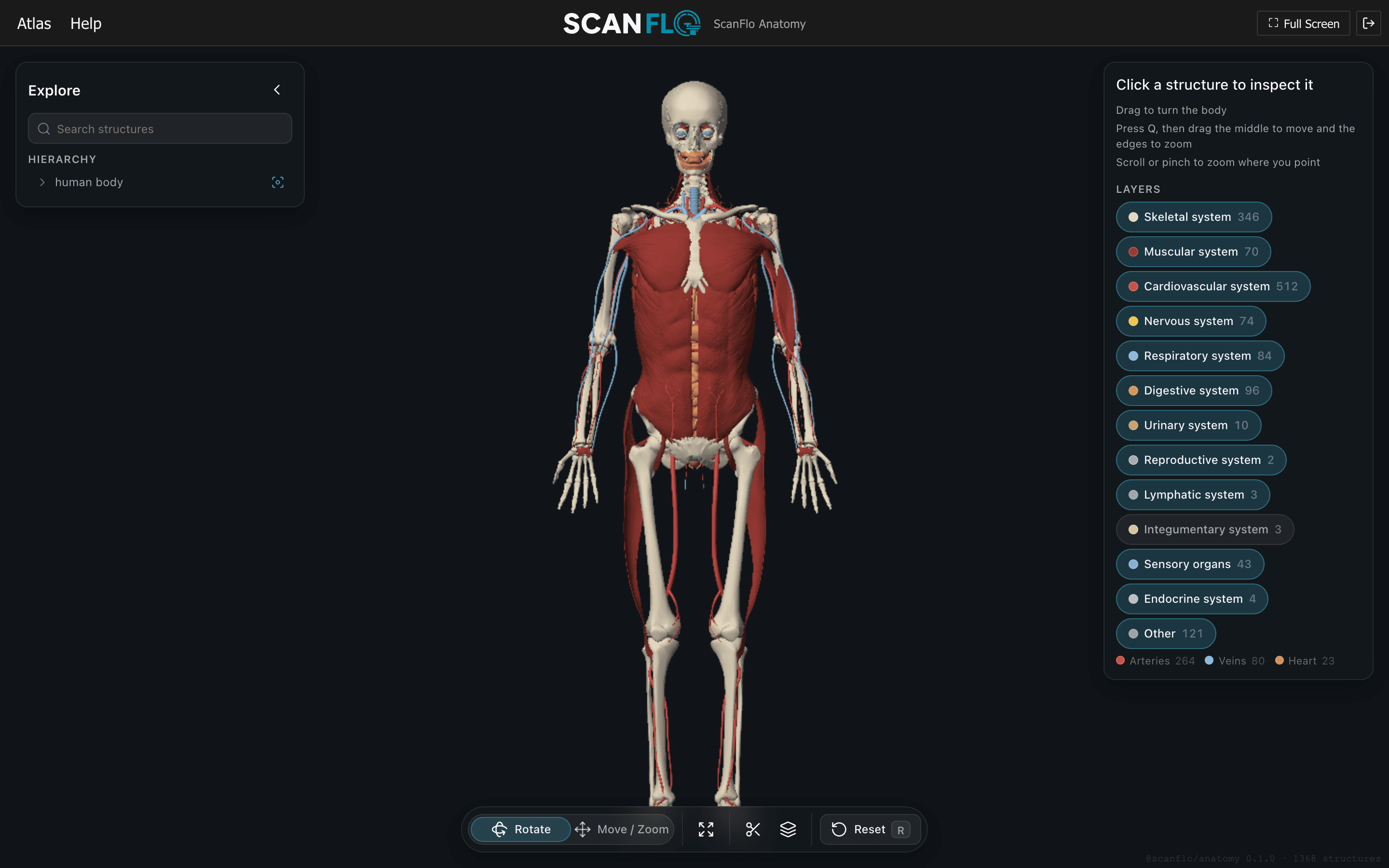Click the 'ScanFlo Anatomy' title text
The height and width of the screenshot is (868, 1389).
tap(759, 24)
